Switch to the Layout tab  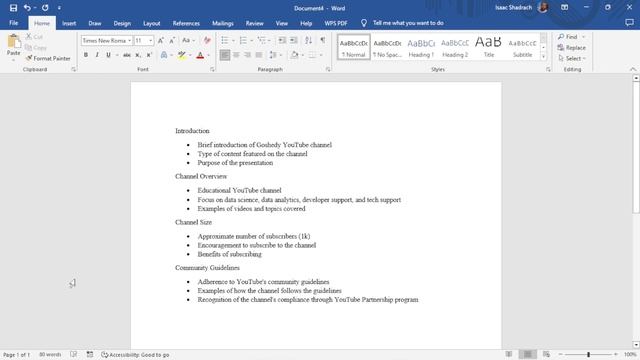(x=151, y=23)
